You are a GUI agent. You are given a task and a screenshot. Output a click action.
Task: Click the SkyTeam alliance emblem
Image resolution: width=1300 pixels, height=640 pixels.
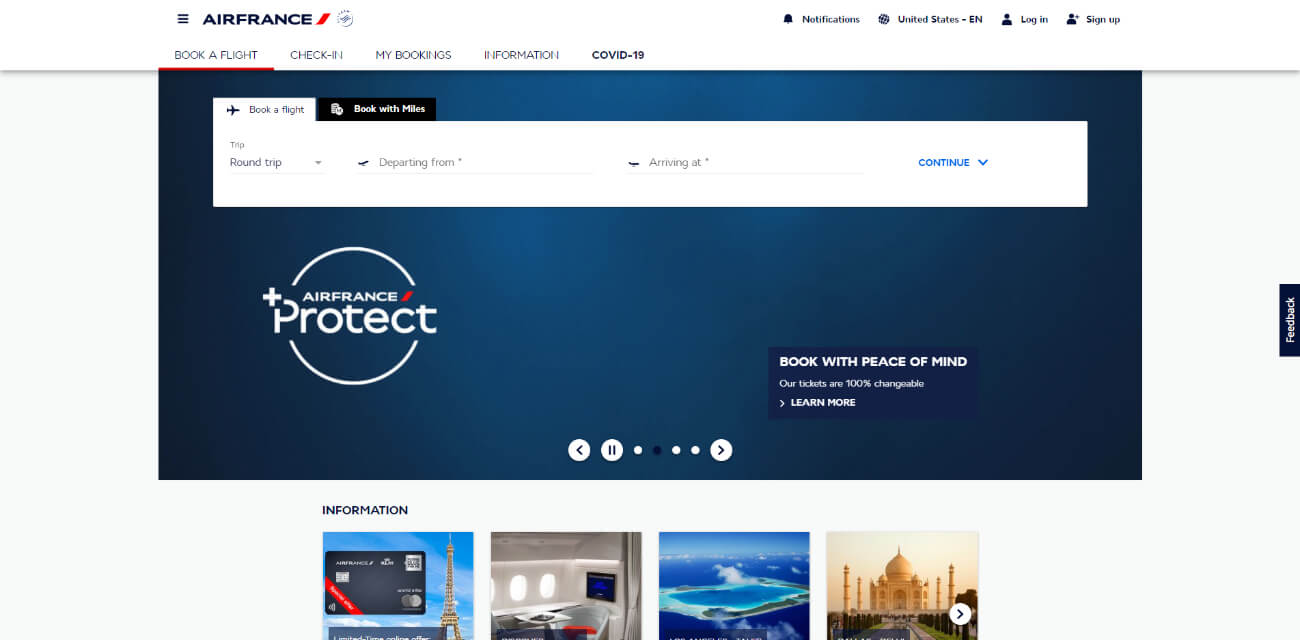[345, 19]
